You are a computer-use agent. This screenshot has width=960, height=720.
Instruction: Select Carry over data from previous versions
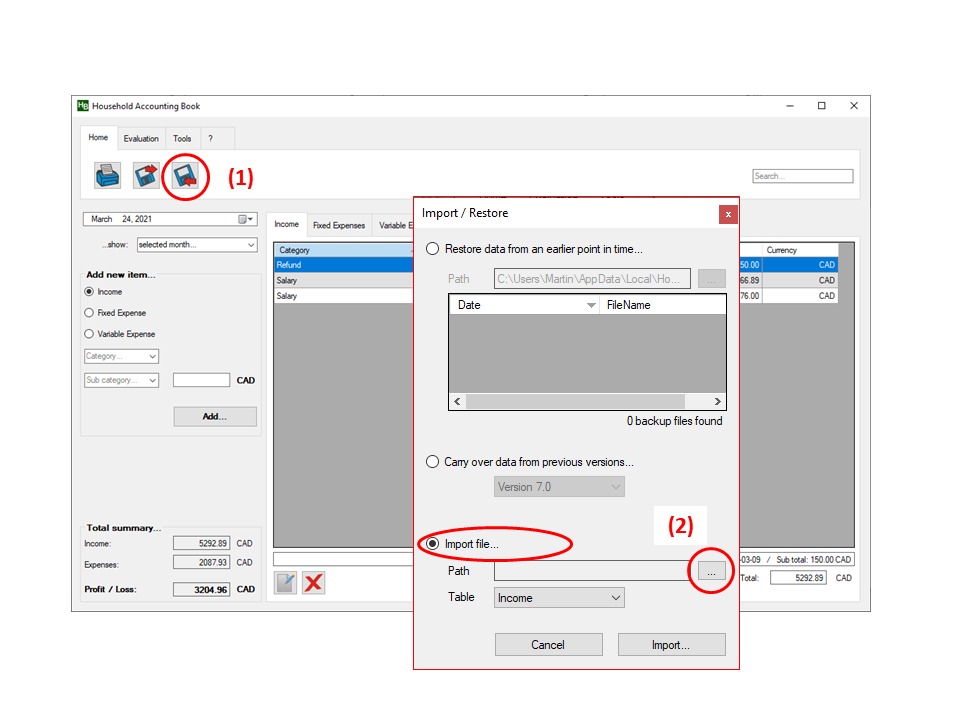pyautogui.click(x=433, y=462)
